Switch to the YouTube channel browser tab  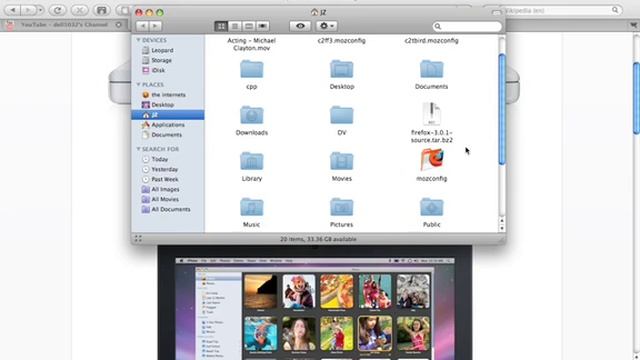[x=64, y=25]
